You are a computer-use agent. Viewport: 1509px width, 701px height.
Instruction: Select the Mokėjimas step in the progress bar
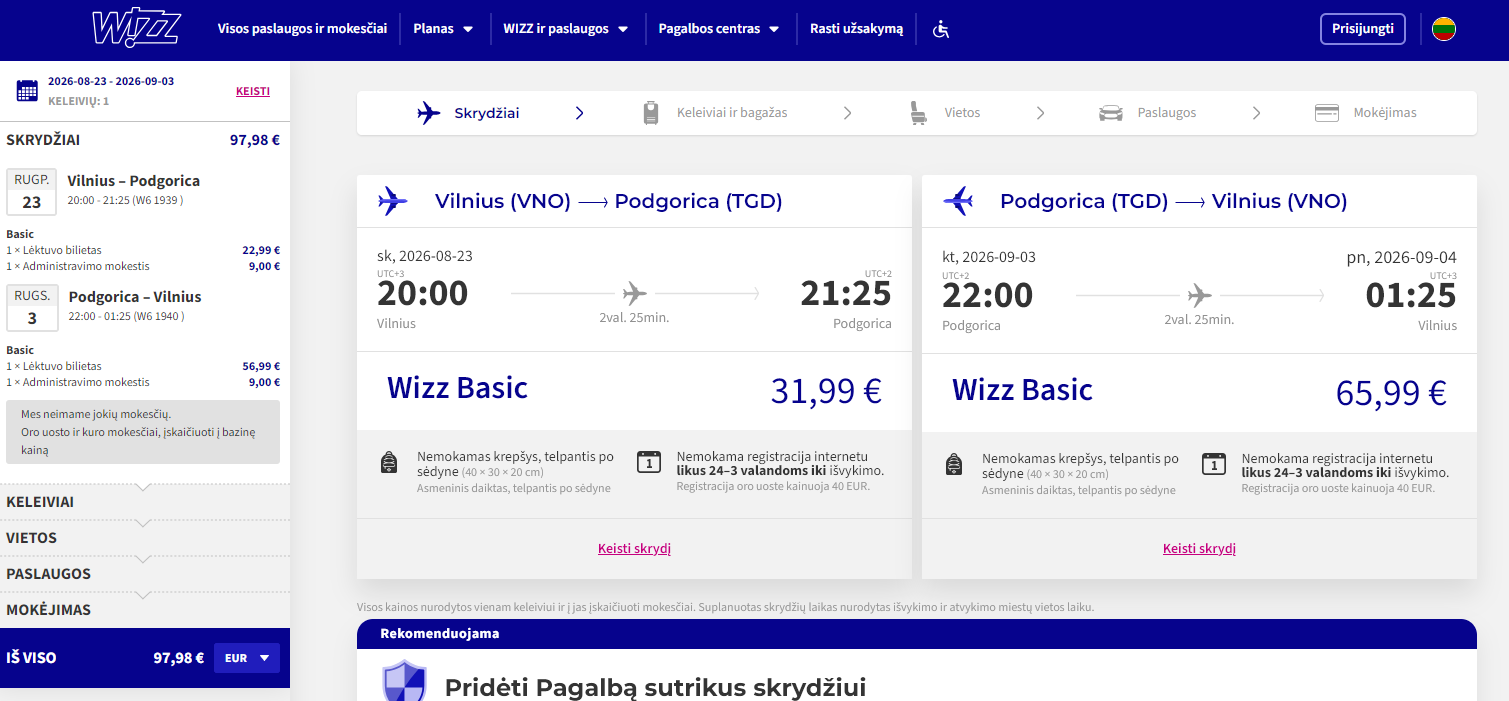pos(1365,113)
